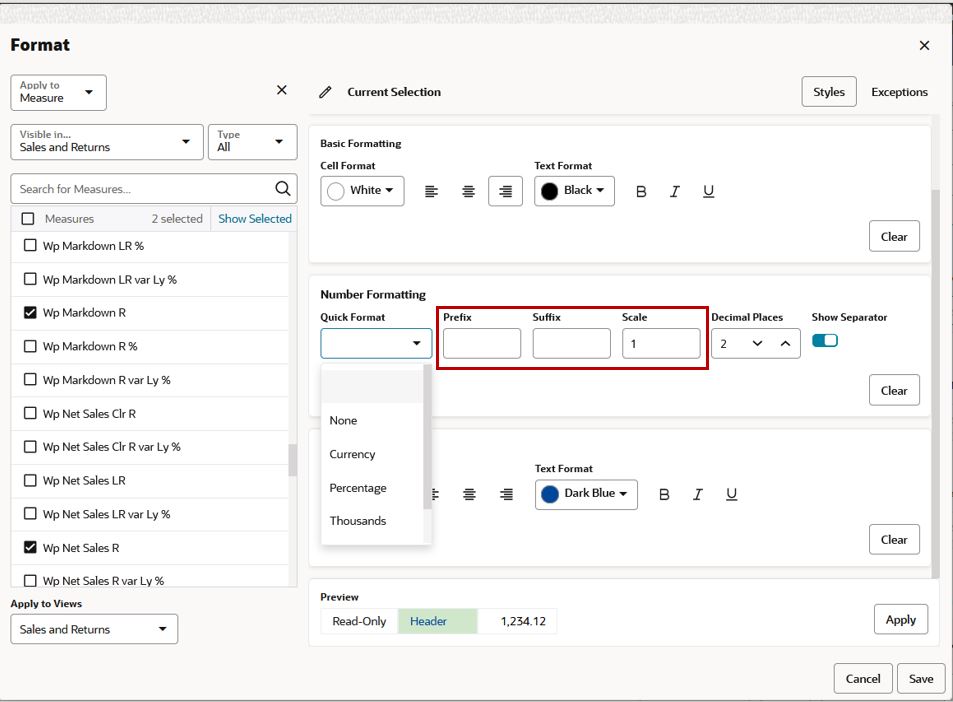Right align cell in Basic Formatting

pos(505,191)
